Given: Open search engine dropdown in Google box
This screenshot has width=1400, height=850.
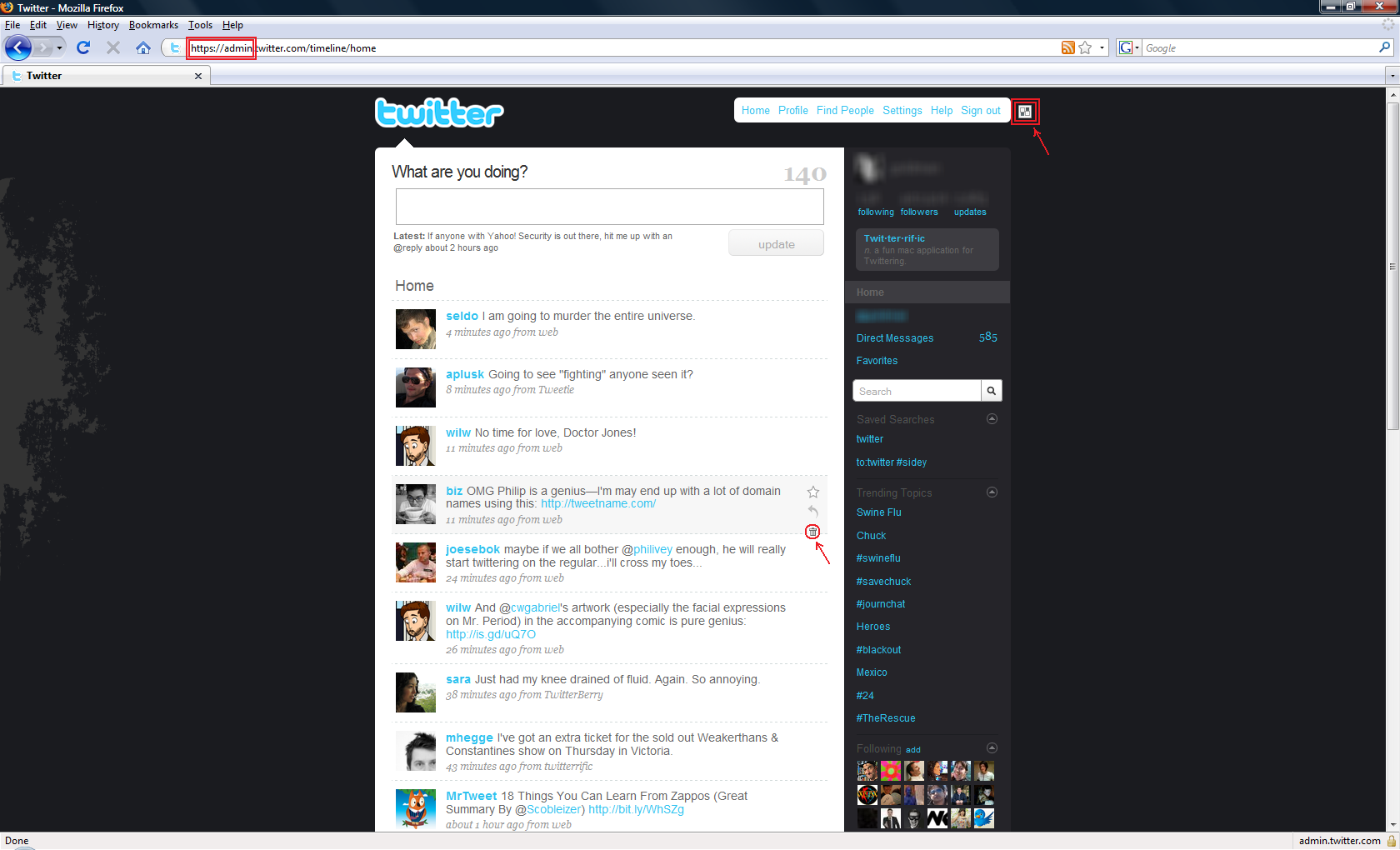Looking at the screenshot, I should tap(1129, 48).
